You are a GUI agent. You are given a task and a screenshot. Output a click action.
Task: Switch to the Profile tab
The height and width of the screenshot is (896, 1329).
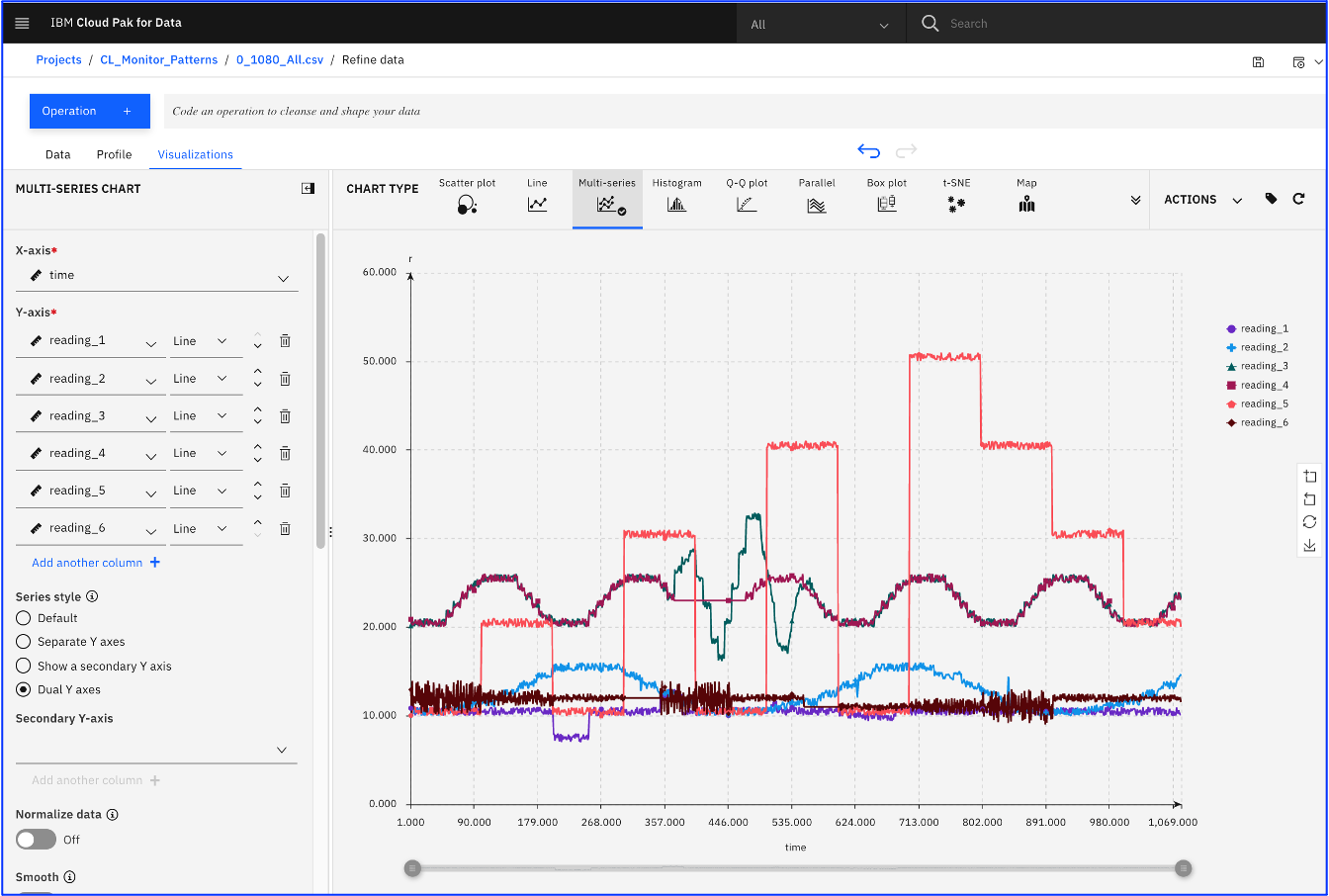[114, 154]
